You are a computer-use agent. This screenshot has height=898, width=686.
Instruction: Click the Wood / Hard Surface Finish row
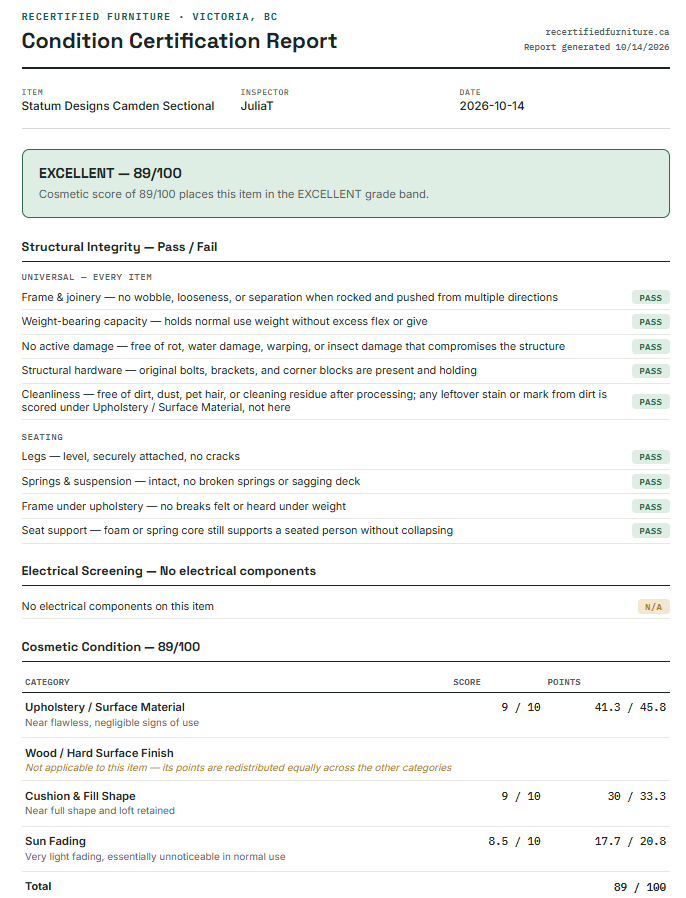(x=346, y=759)
